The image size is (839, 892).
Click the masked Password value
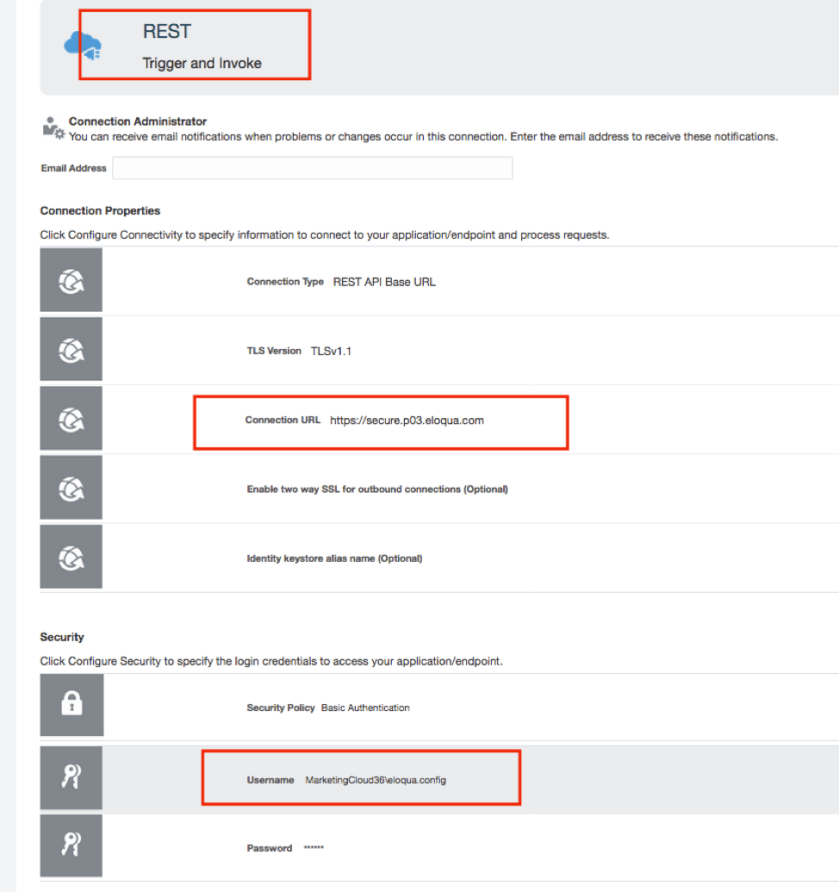pos(314,848)
